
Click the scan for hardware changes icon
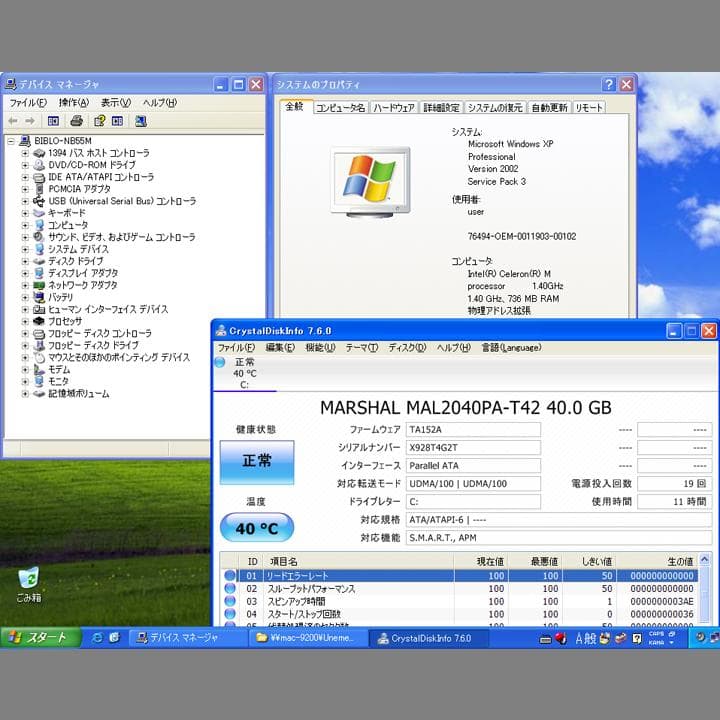(x=141, y=121)
